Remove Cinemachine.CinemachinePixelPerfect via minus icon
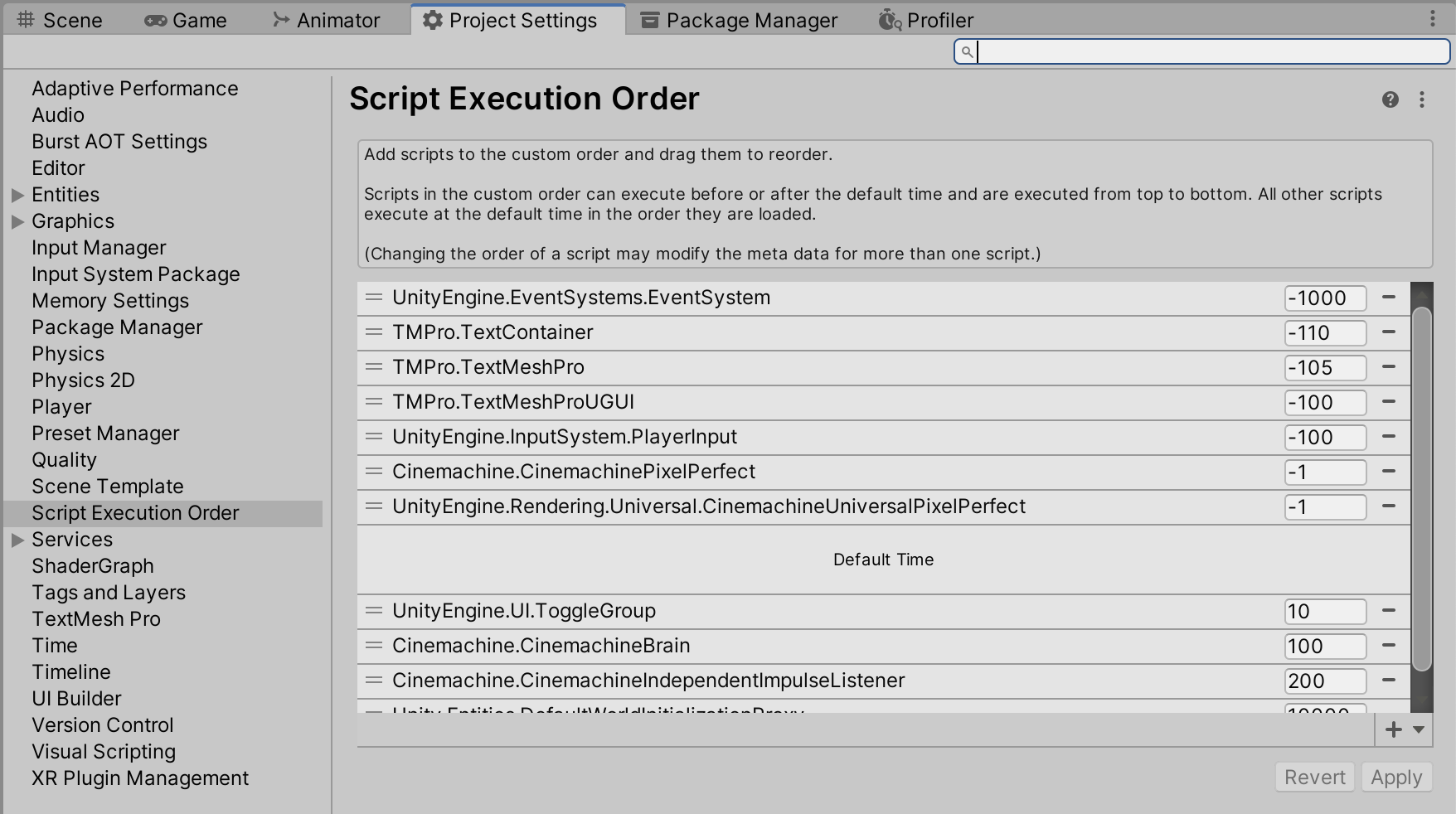 (x=1389, y=471)
